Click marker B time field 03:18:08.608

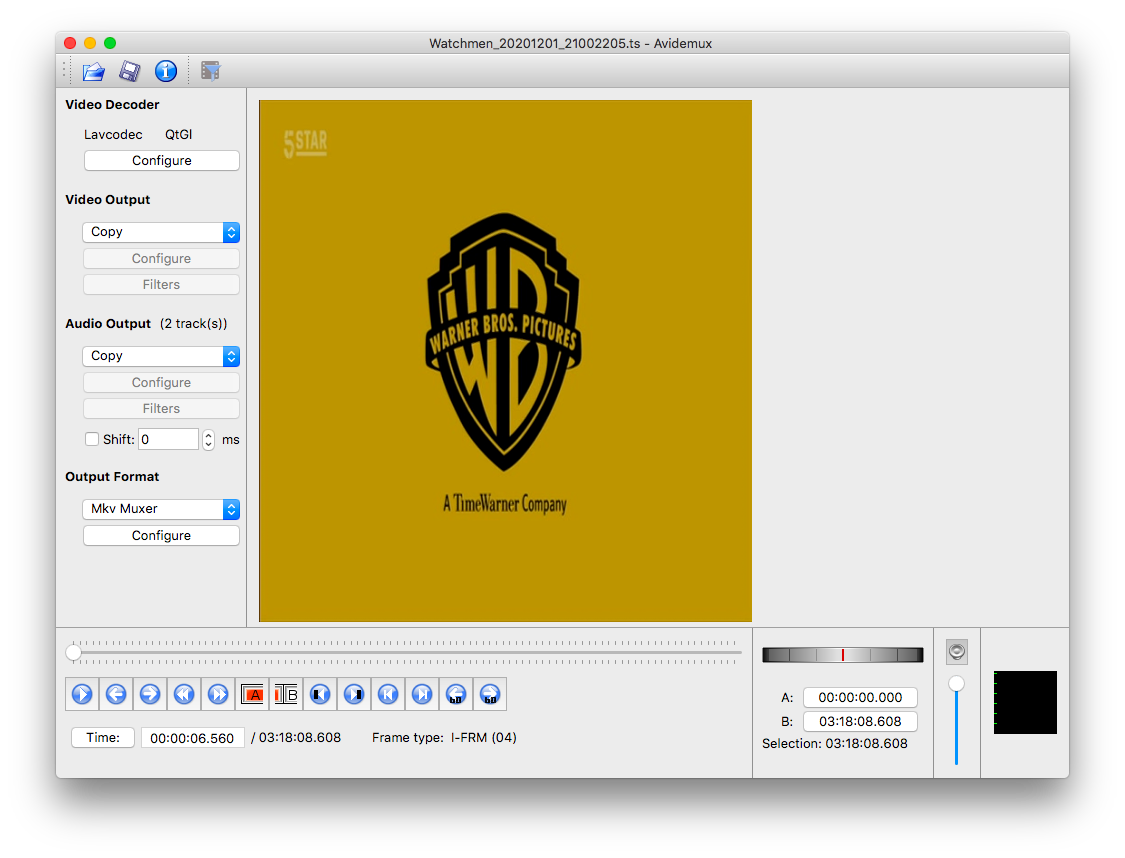point(860,721)
